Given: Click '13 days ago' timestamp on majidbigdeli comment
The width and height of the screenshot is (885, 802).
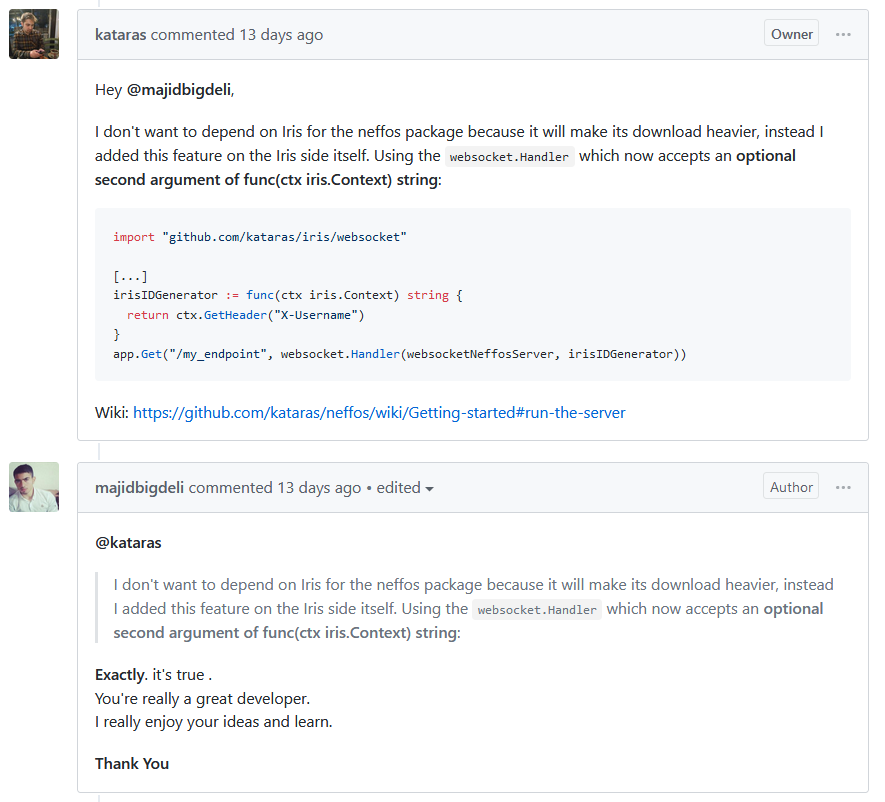Looking at the screenshot, I should [x=319, y=488].
